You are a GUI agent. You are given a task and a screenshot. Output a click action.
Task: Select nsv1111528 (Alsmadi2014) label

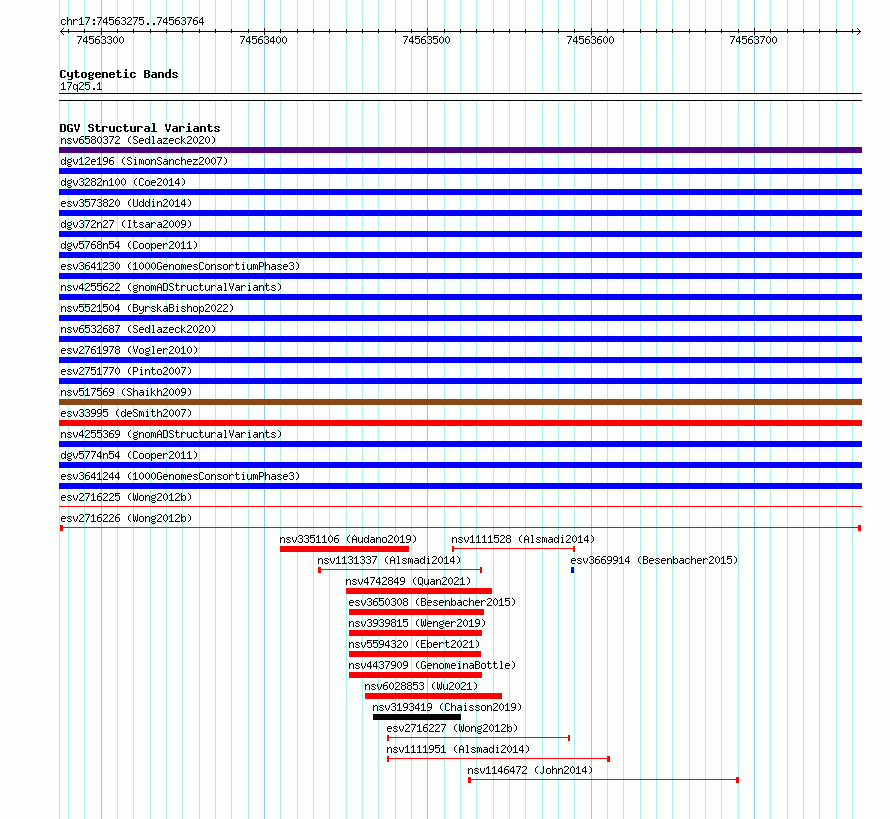pyautogui.click(x=523, y=539)
